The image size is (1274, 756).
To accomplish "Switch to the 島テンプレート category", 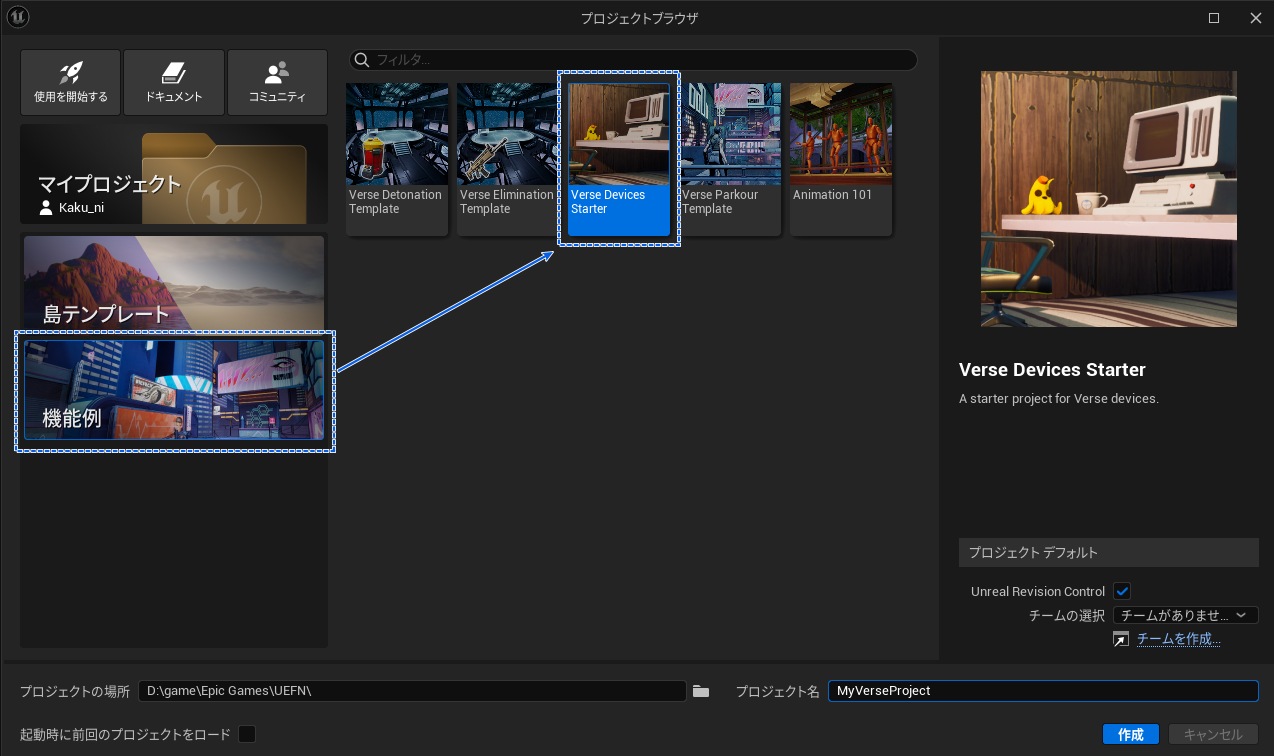I will click(x=173, y=283).
